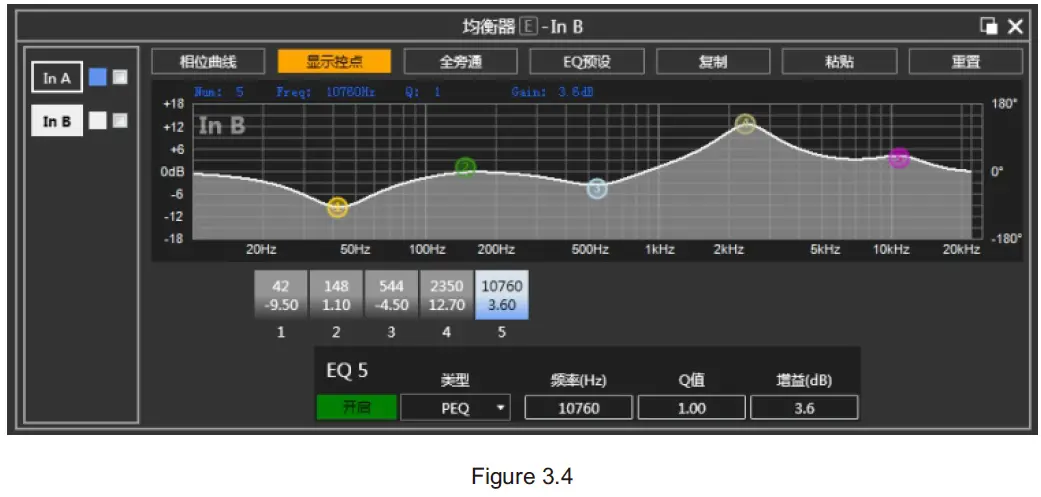Open the EQ预设 presets button
Viewport: 1041px width, 497px height.
click(586, 62)
